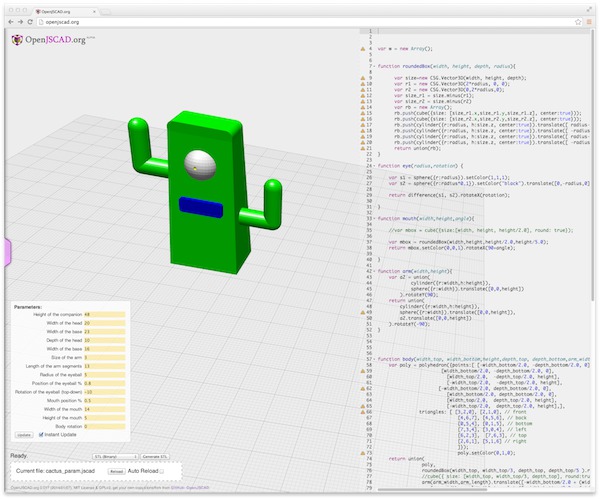The width and height of the screenshot is (600, 499).
Task: Edit the Length of the arm segments field
Action: (104, 366)
